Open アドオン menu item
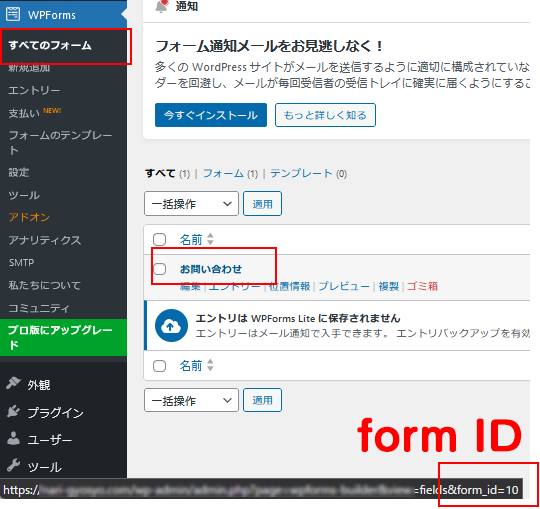Viewport: 540px width, 509px height. point(29,217)
